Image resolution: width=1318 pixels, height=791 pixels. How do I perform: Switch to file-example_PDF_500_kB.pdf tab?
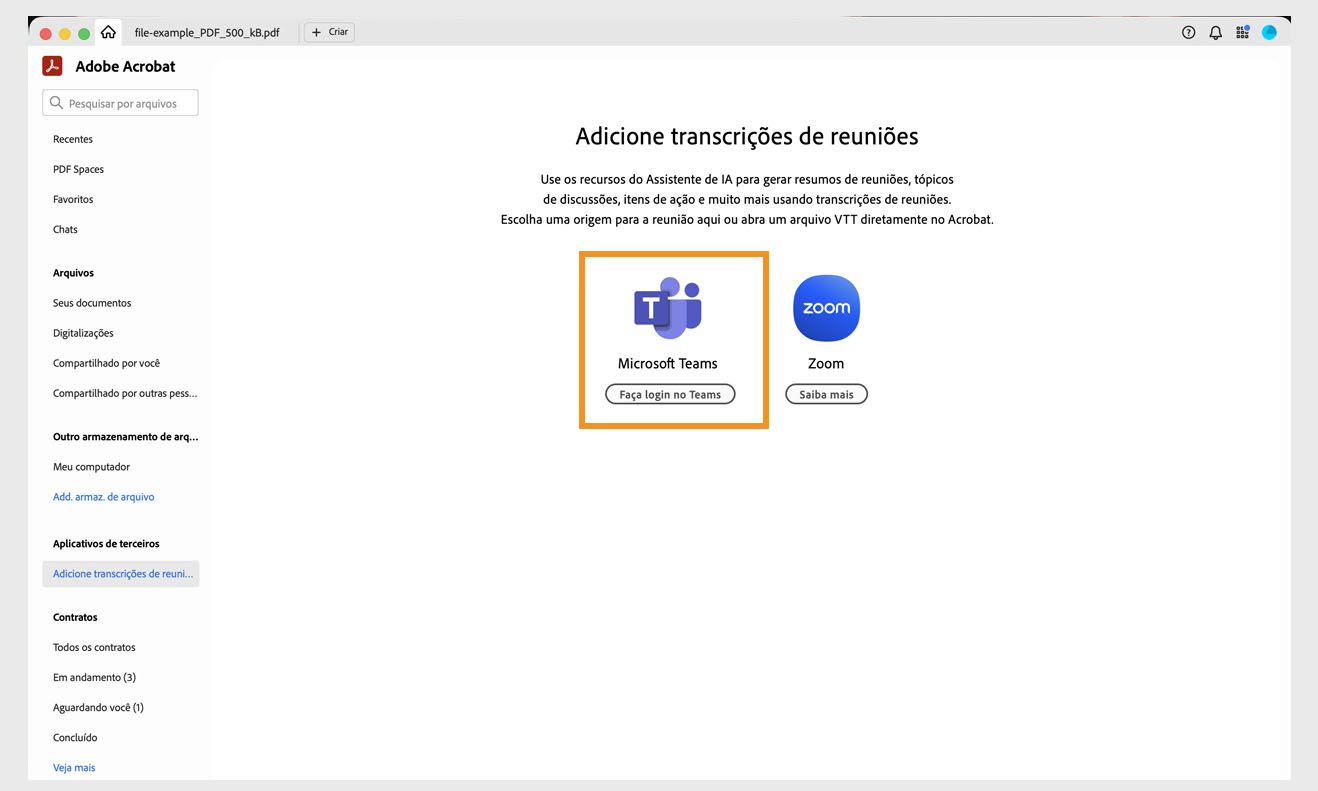(x=207, y=32)
